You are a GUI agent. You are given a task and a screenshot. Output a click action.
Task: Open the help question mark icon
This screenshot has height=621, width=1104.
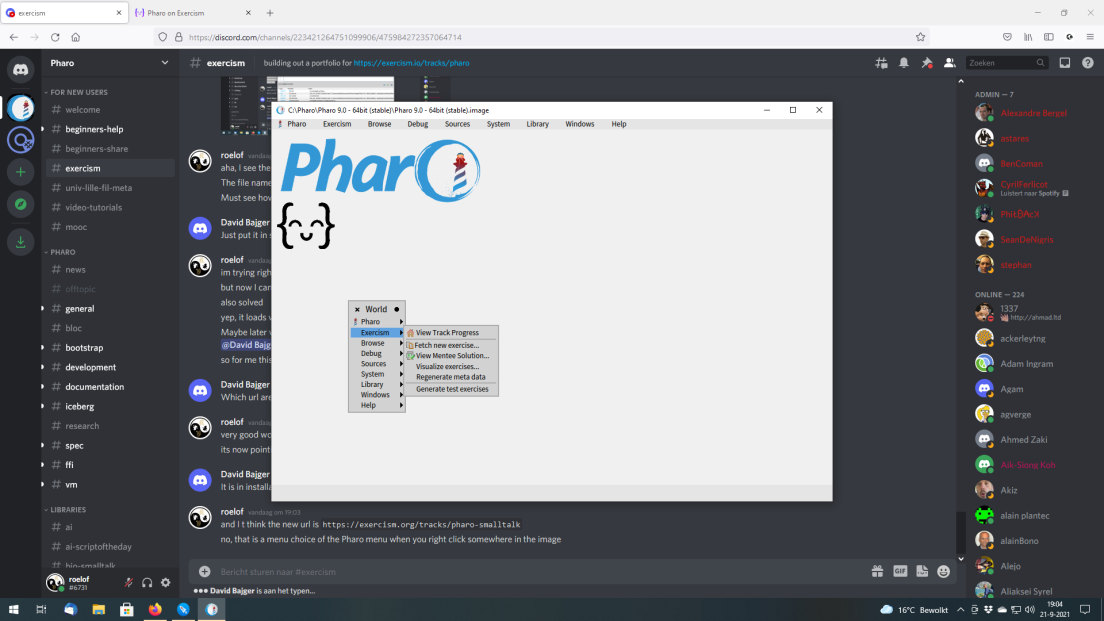(1088, 62)
